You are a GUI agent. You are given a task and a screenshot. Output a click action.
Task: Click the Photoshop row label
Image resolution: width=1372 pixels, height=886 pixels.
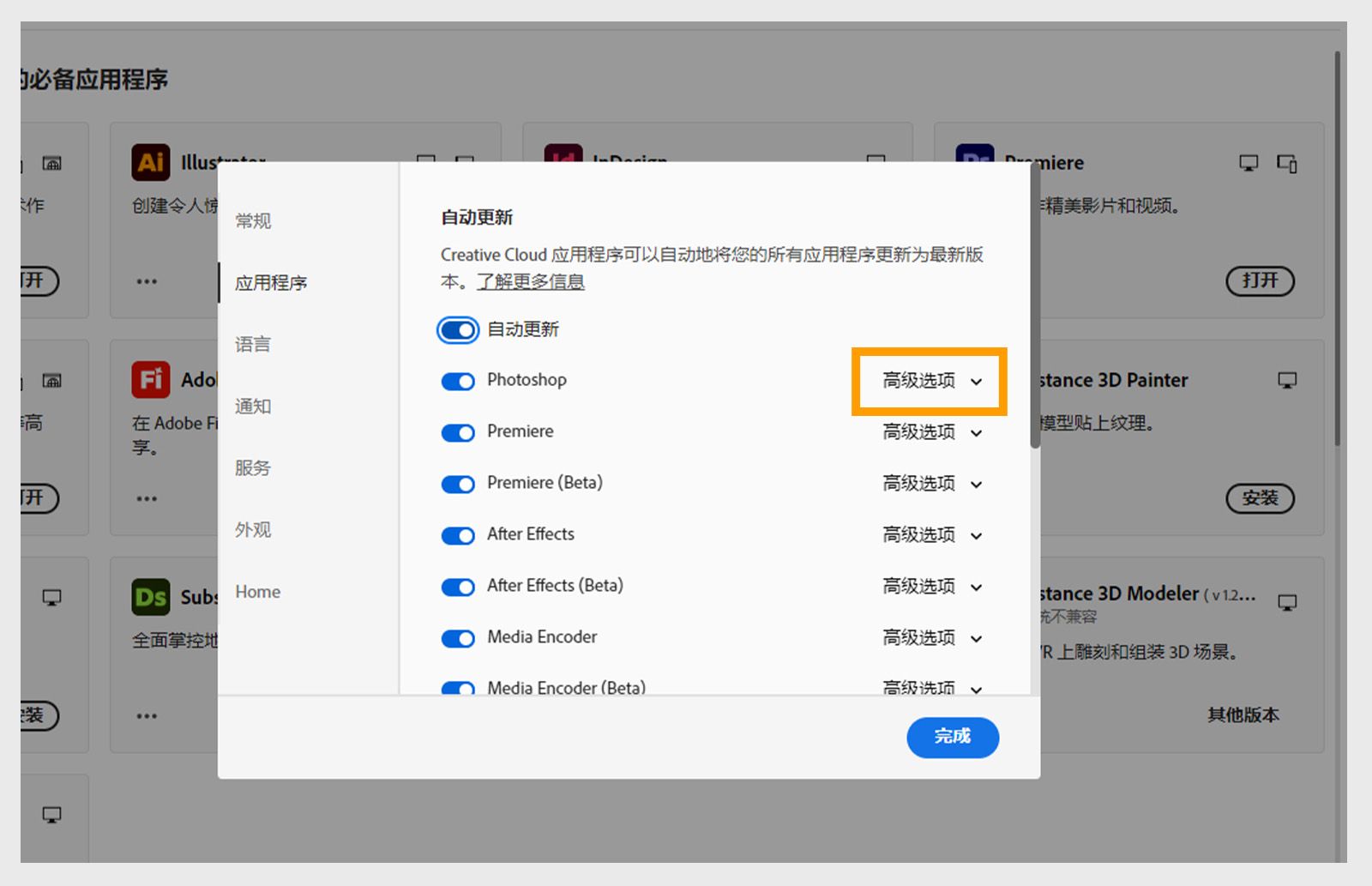(x=527, y=380)
